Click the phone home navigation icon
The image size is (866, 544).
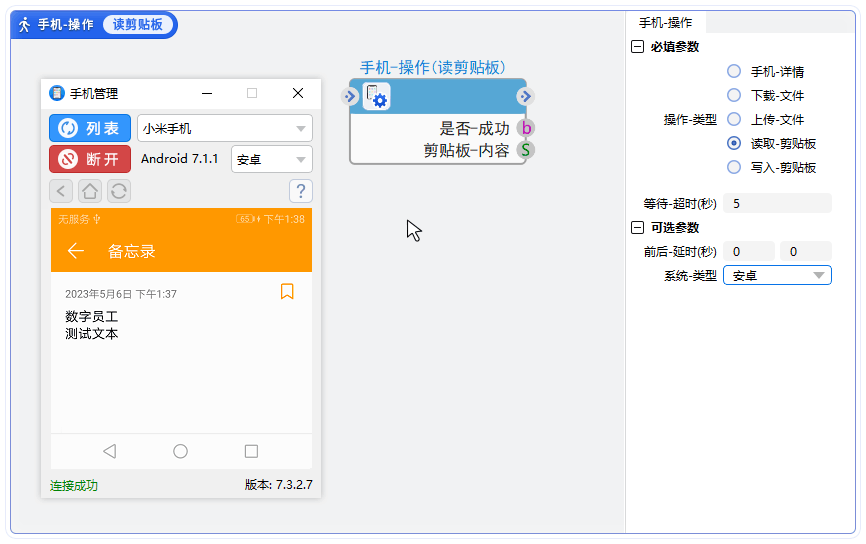90,191
